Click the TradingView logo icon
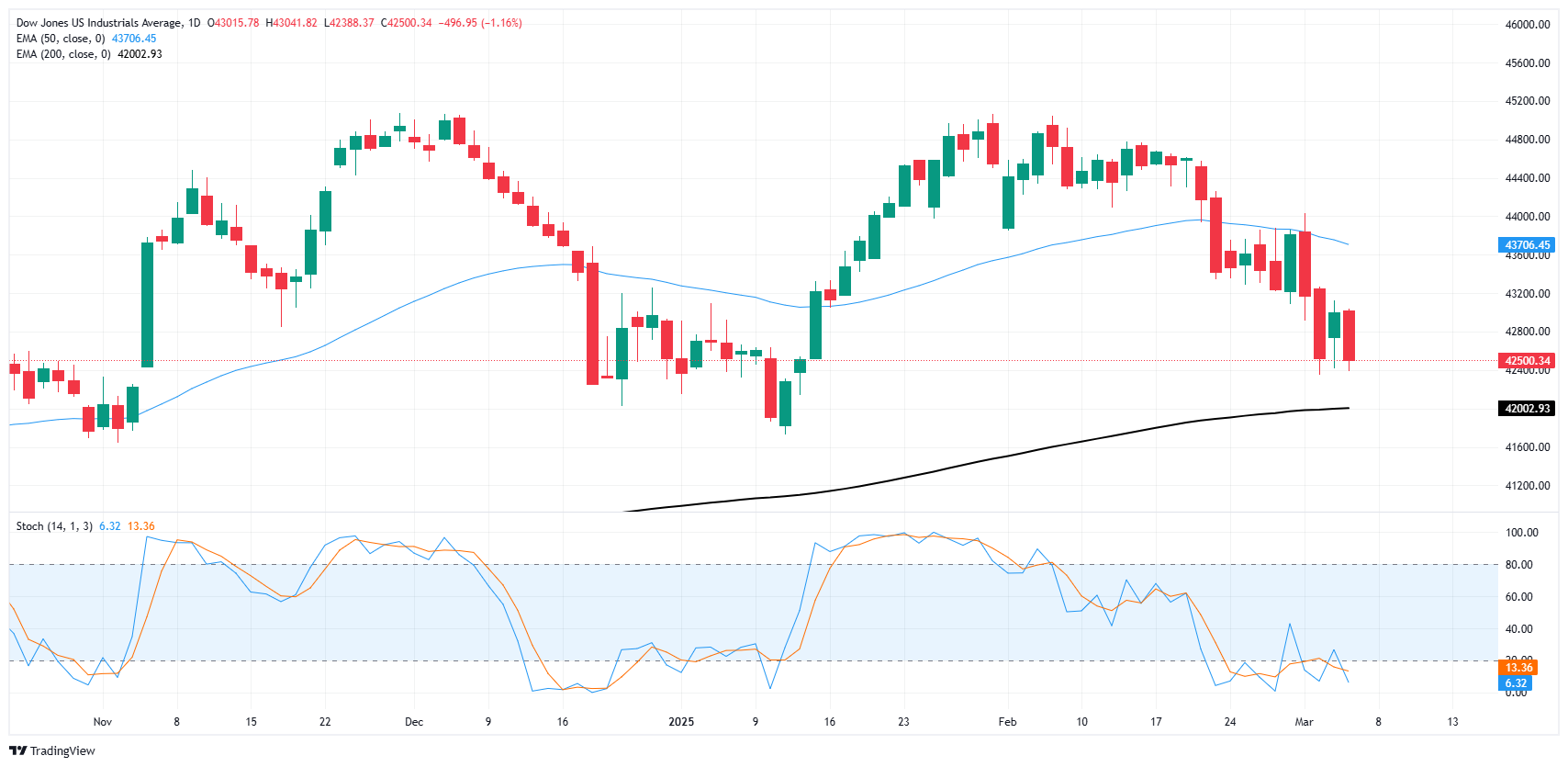 coord(18,750)
